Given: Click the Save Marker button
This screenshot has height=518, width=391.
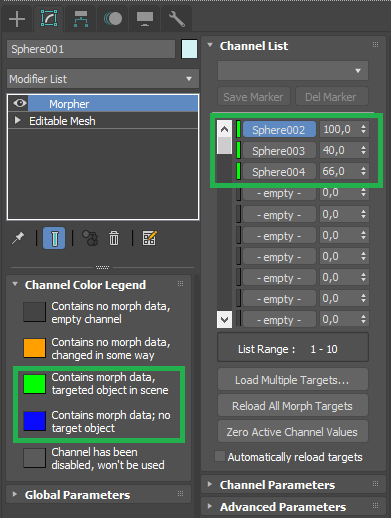Looking at the screenshot, I should coord(254,97).
